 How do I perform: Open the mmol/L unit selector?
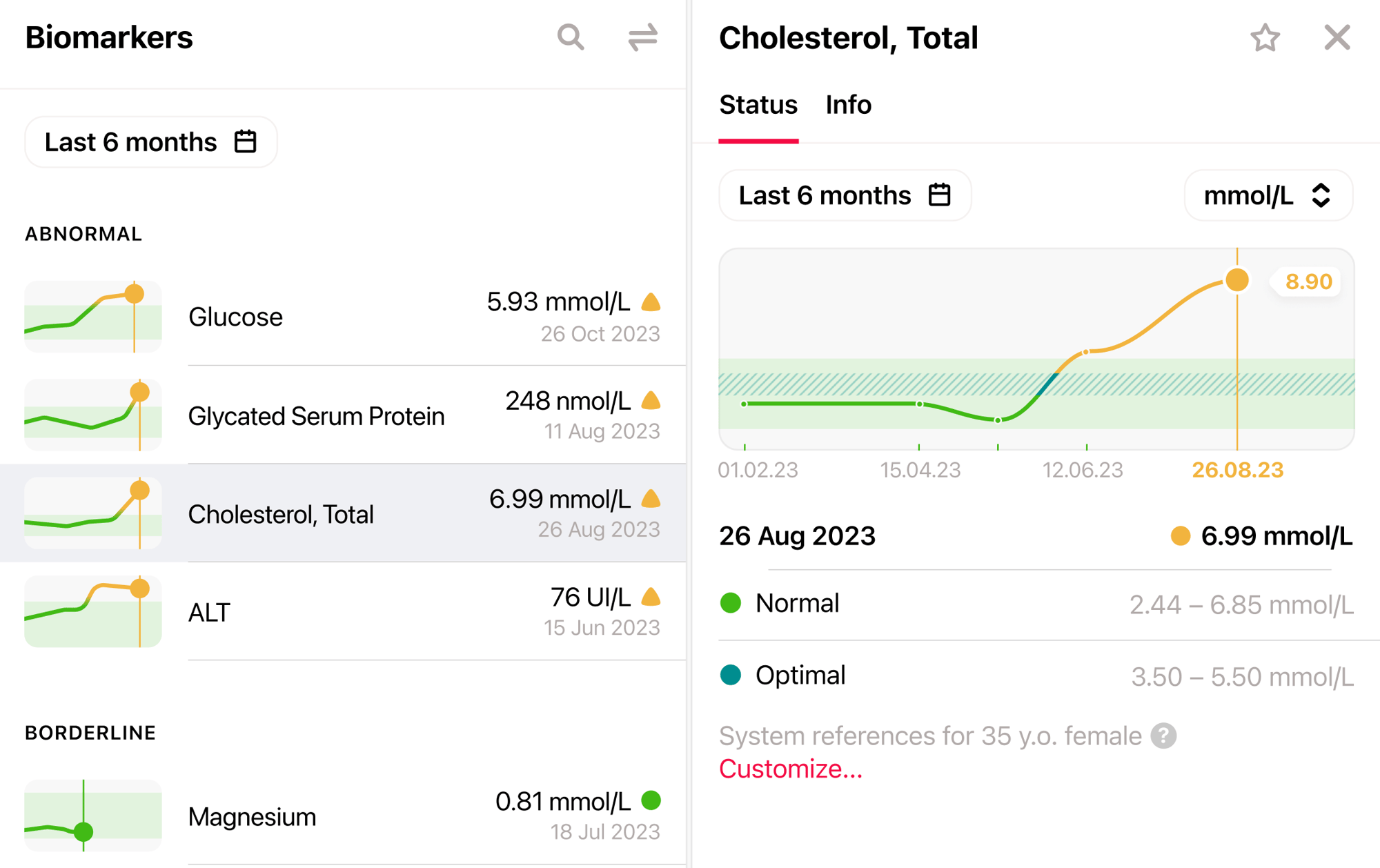click(x=1268, y=196)
